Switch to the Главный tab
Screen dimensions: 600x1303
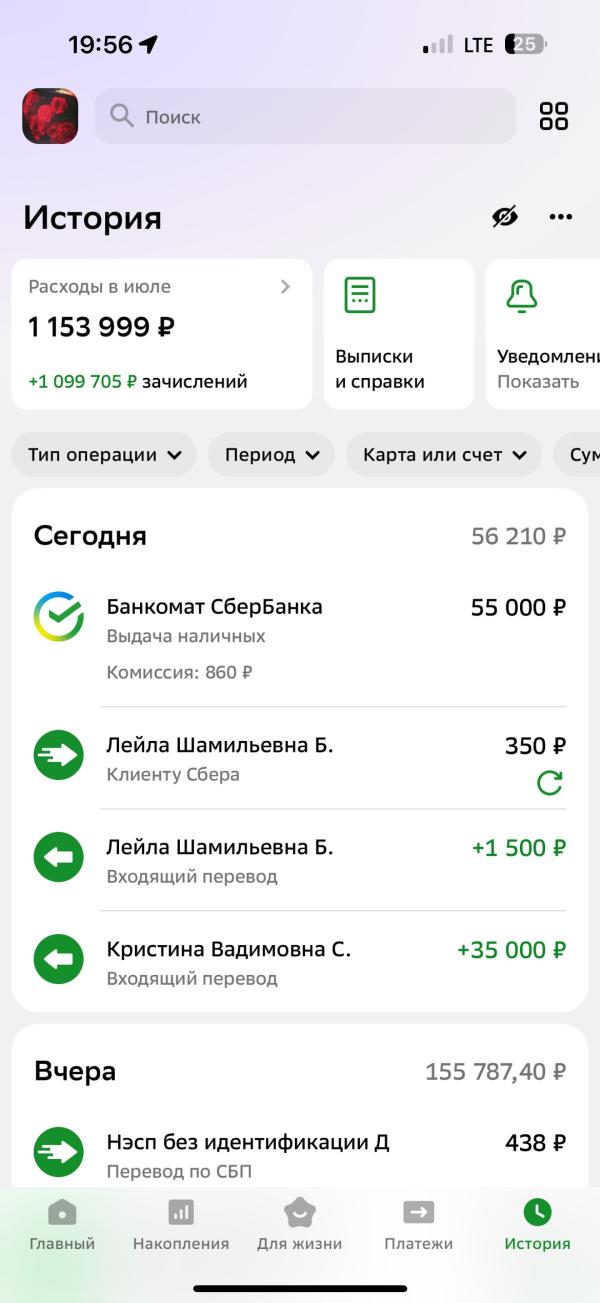click(x=62, y=1226)
